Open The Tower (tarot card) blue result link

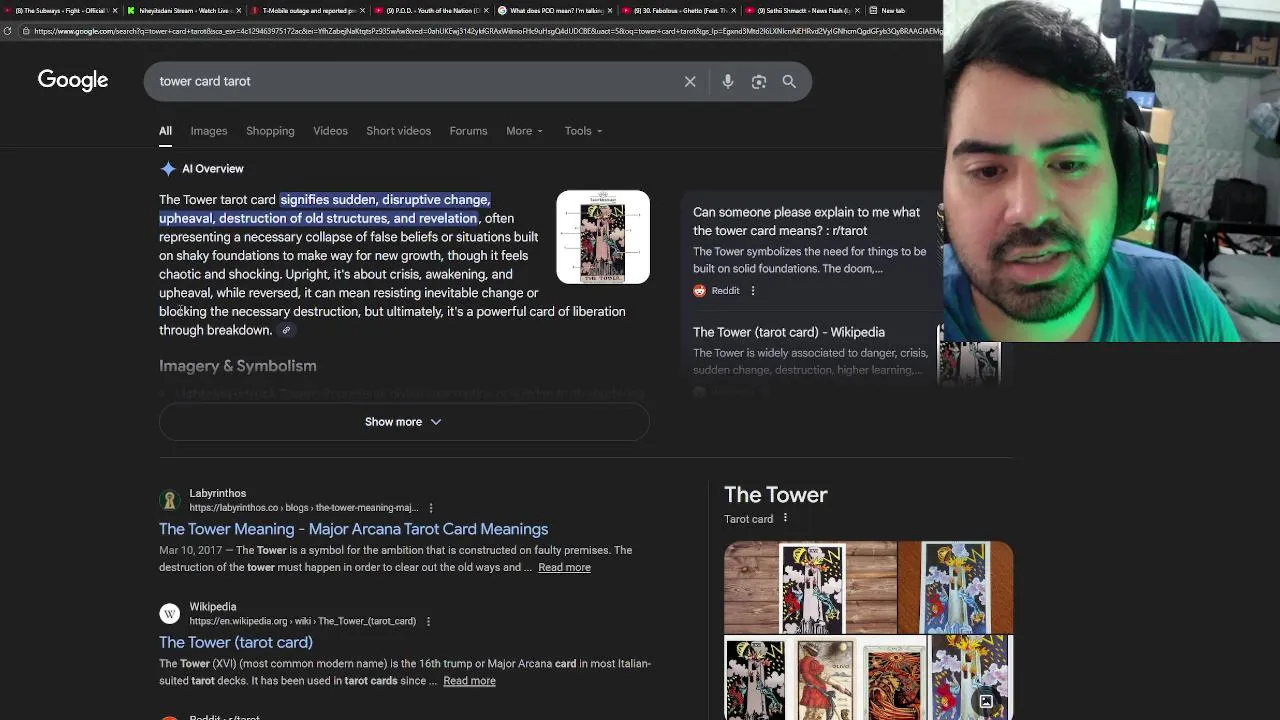coord(236,642)
